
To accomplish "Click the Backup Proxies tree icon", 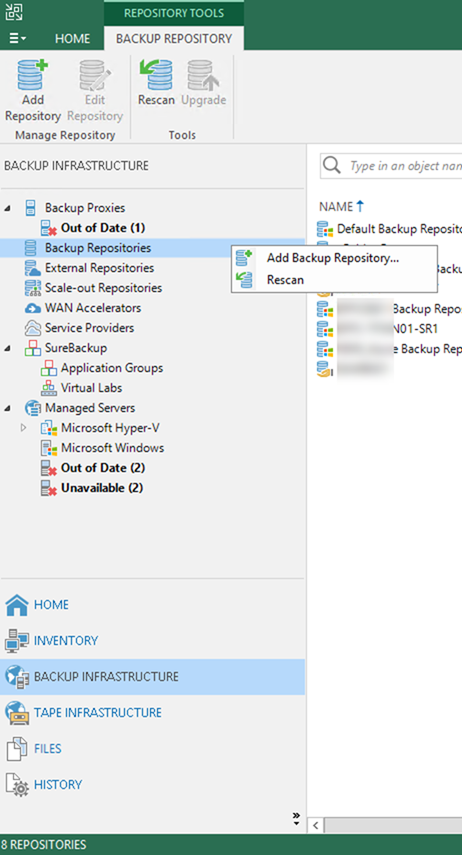I will click(32, 208).
